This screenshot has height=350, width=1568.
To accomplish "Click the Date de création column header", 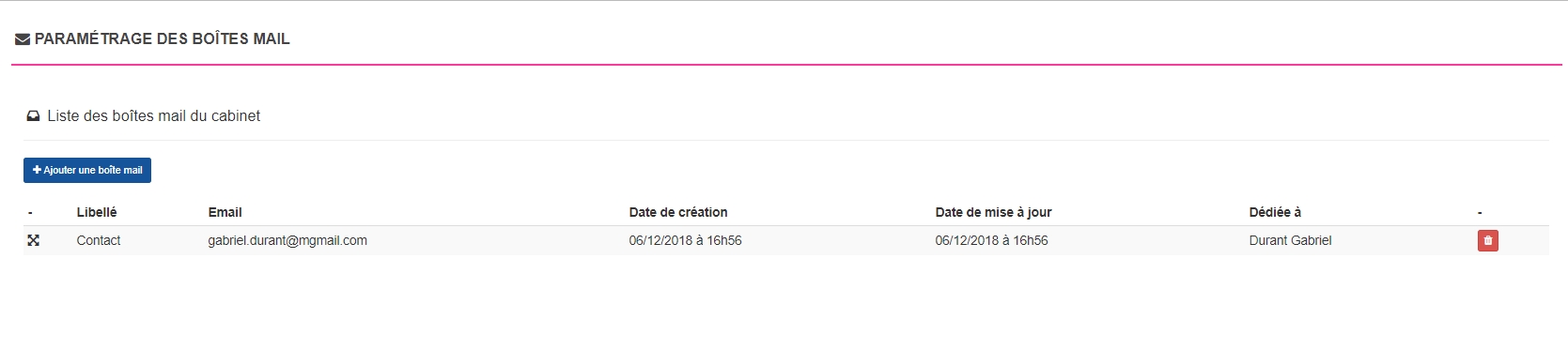I will [678, 212].
